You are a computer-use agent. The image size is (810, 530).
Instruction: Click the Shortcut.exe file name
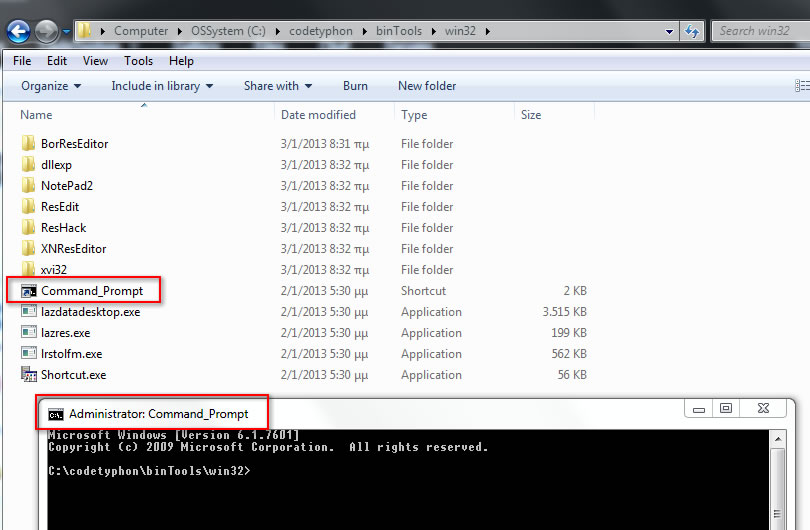(x=73, y=375)
